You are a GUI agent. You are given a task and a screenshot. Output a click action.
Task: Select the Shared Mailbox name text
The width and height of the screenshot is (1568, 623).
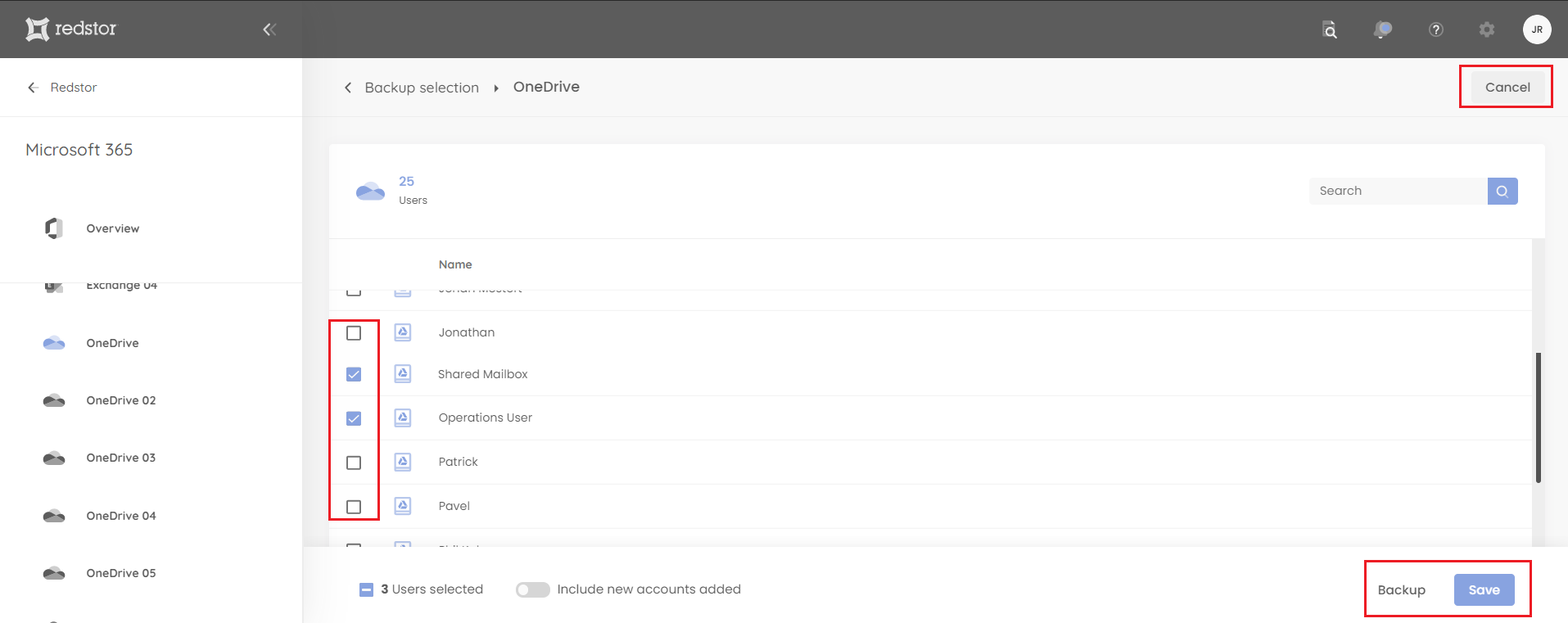(x=483, y=374)
